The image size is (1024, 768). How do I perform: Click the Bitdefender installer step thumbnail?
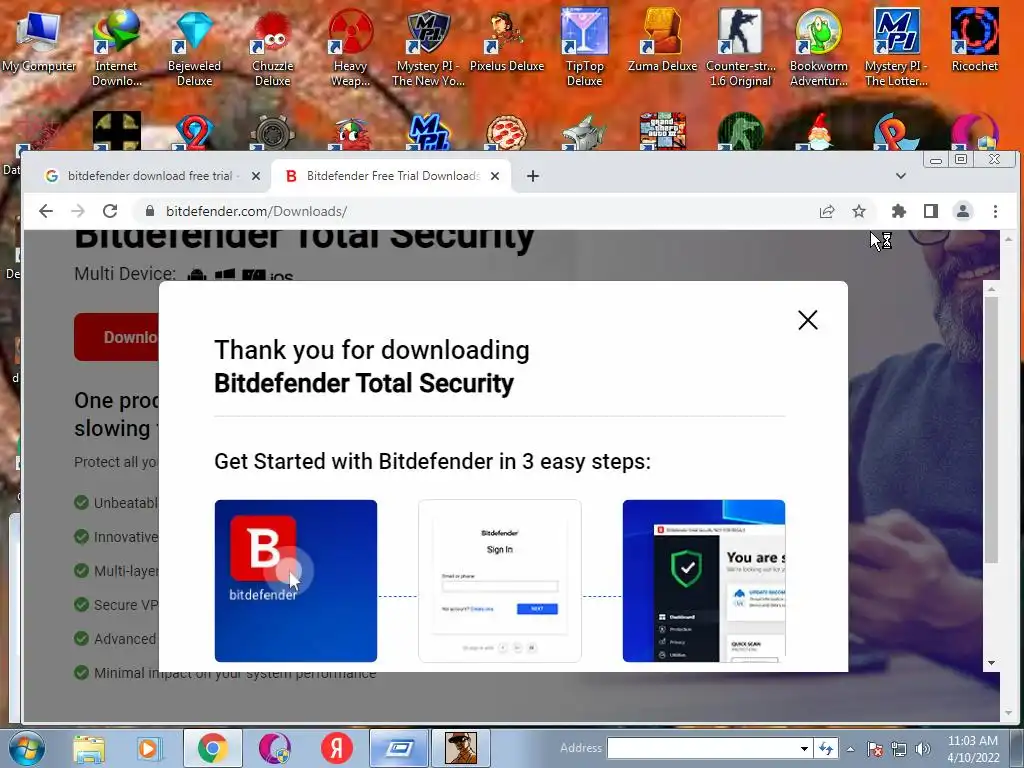(x=296, y=581)
